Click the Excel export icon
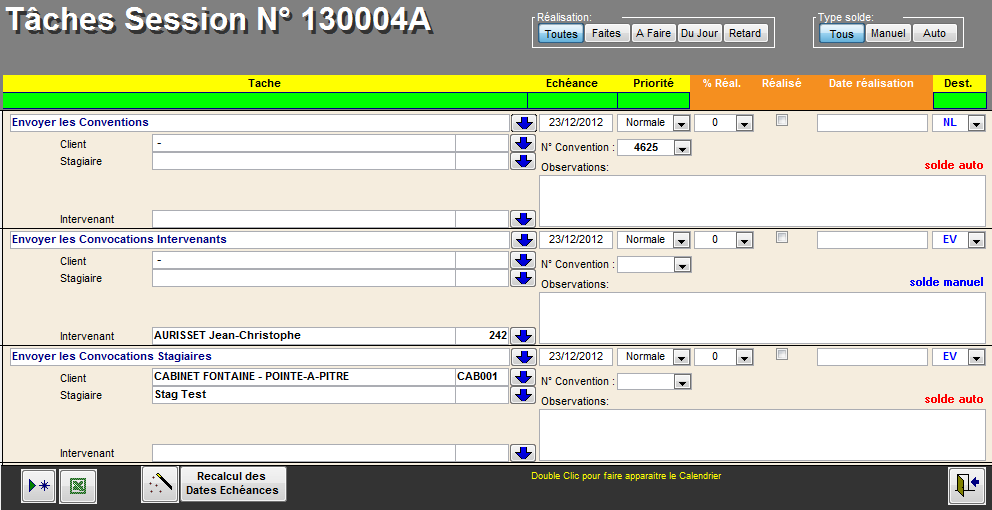Screen dimensions: 992x510 (x=77, y=486)
